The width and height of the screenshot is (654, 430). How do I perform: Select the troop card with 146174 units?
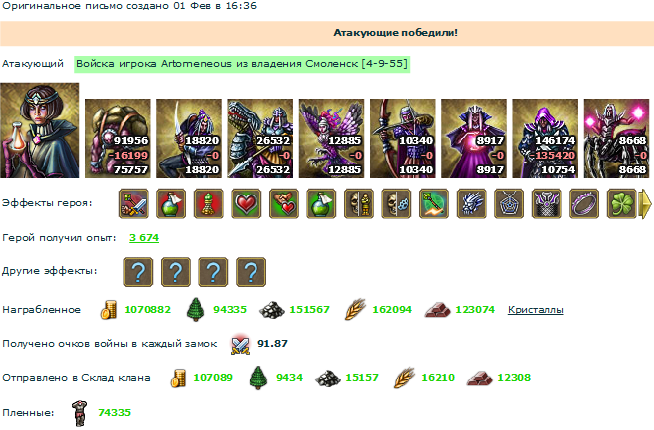(x=545, y=138)
